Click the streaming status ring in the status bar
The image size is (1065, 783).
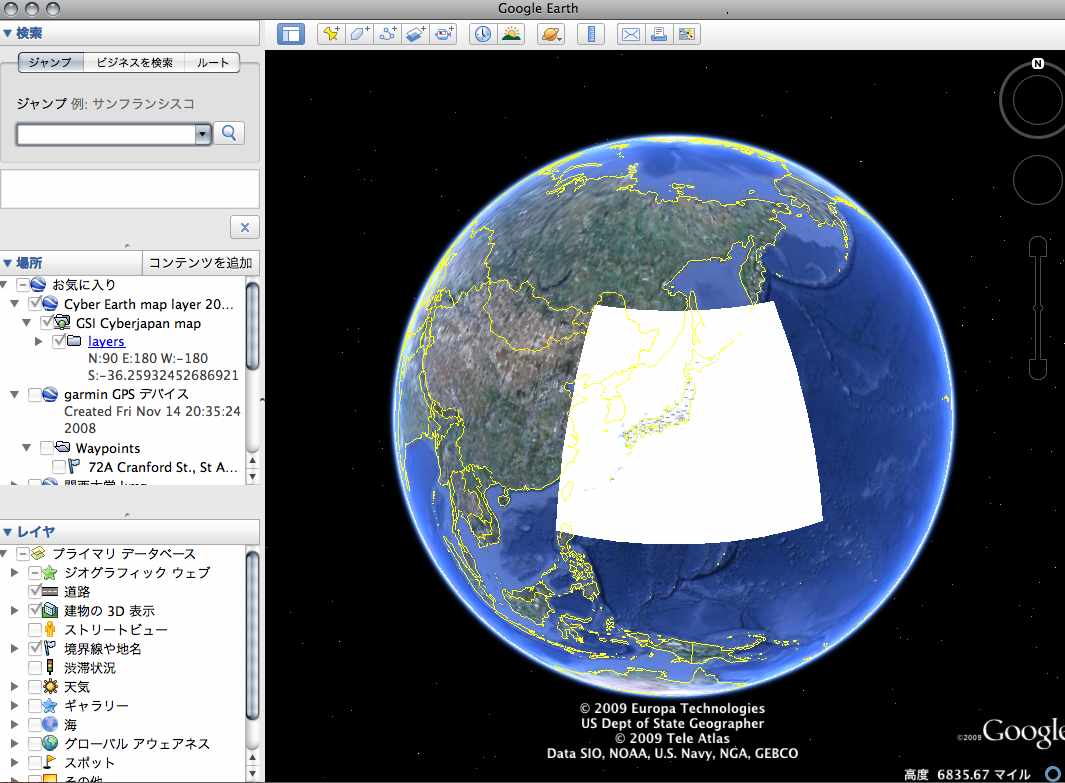(x=1052, y=773)
